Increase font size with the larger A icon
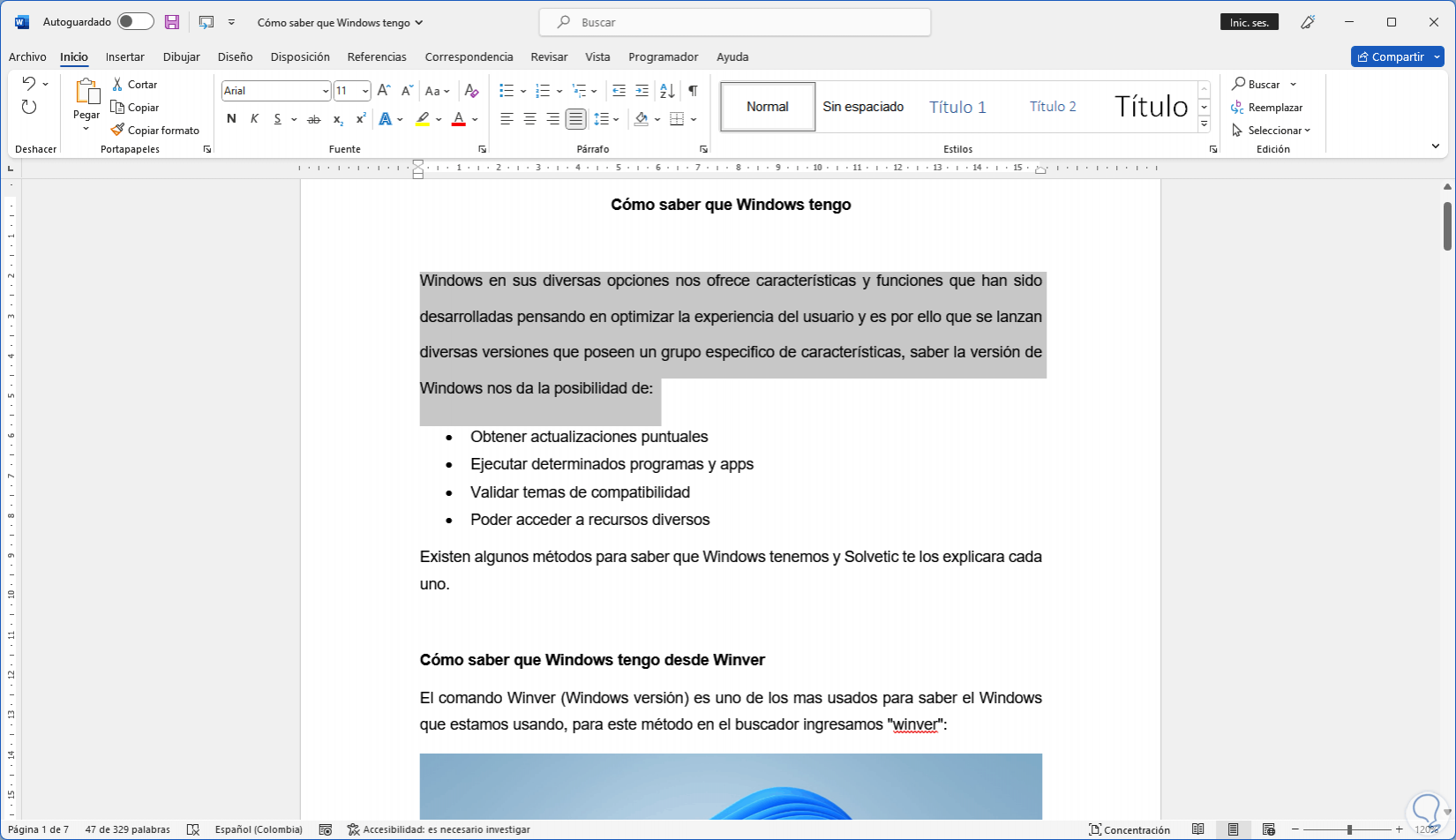 point(384,91)
